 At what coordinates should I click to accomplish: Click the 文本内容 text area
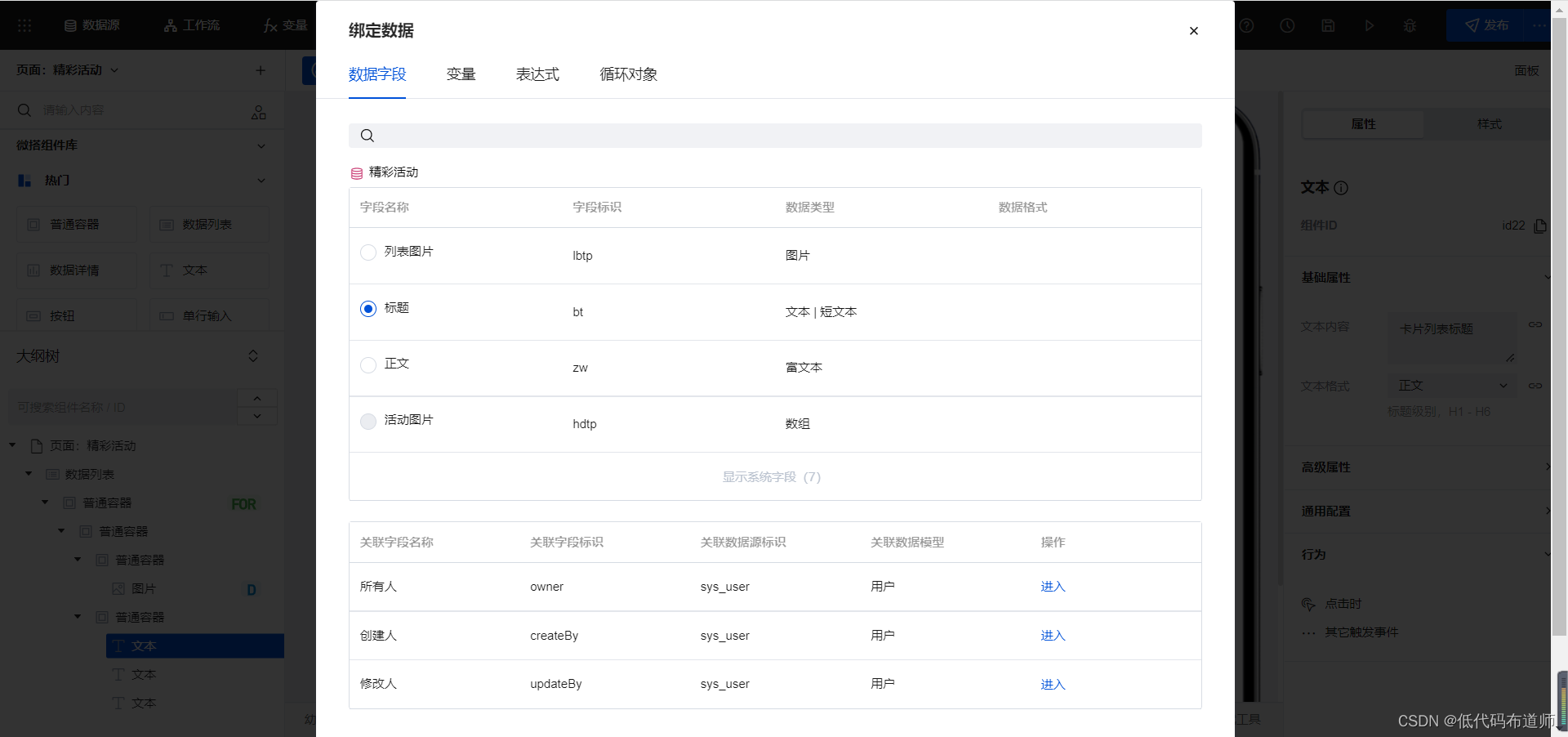1451,337
